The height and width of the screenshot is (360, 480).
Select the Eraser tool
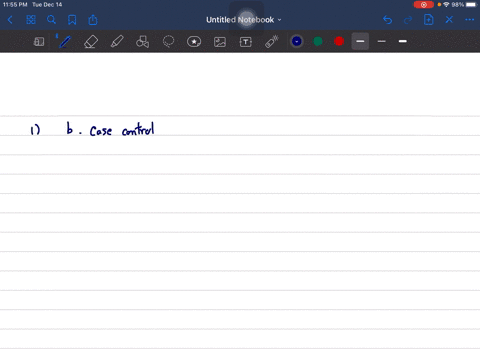pos(91,42)
